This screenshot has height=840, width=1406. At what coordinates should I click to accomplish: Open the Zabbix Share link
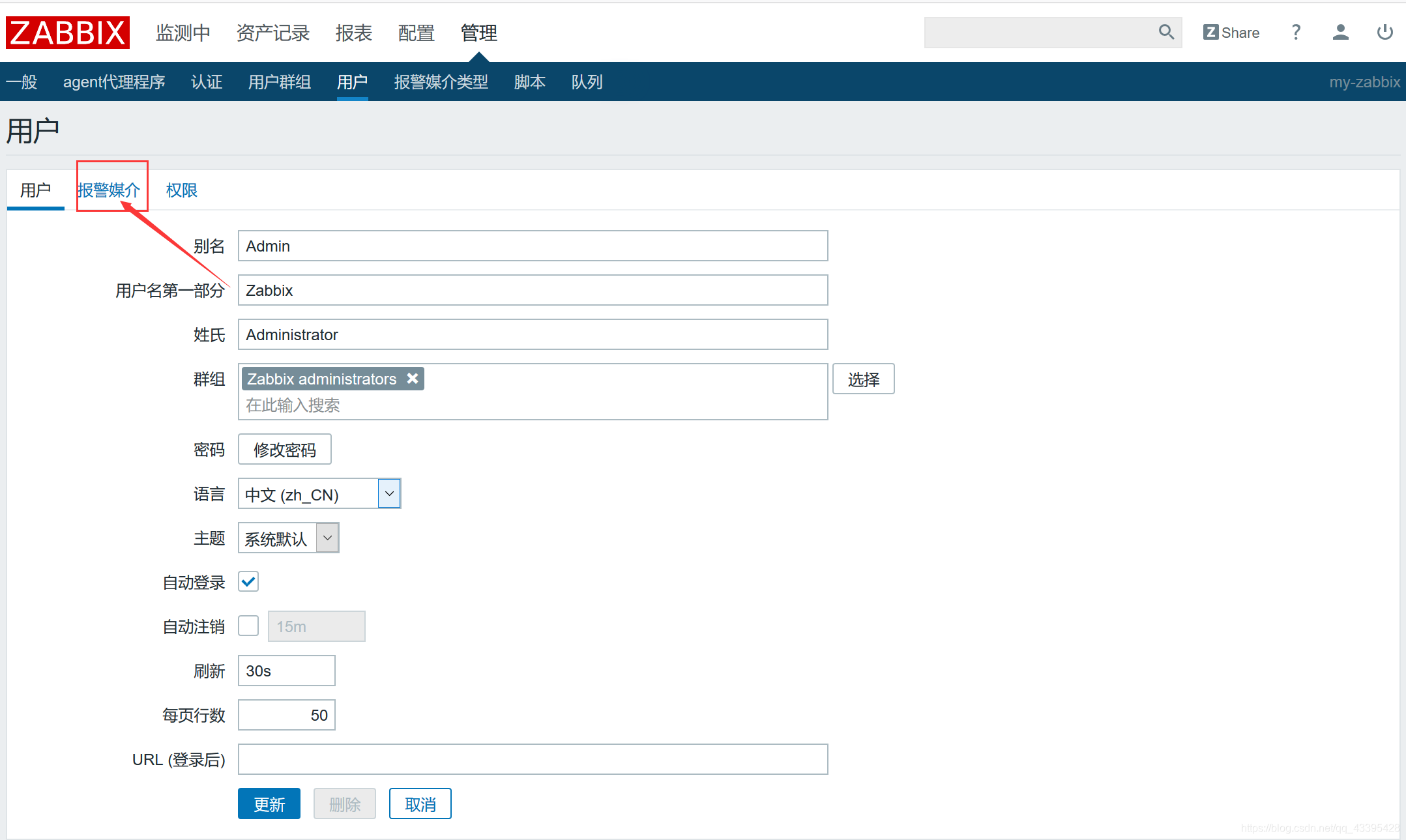tap(1231, 33)
